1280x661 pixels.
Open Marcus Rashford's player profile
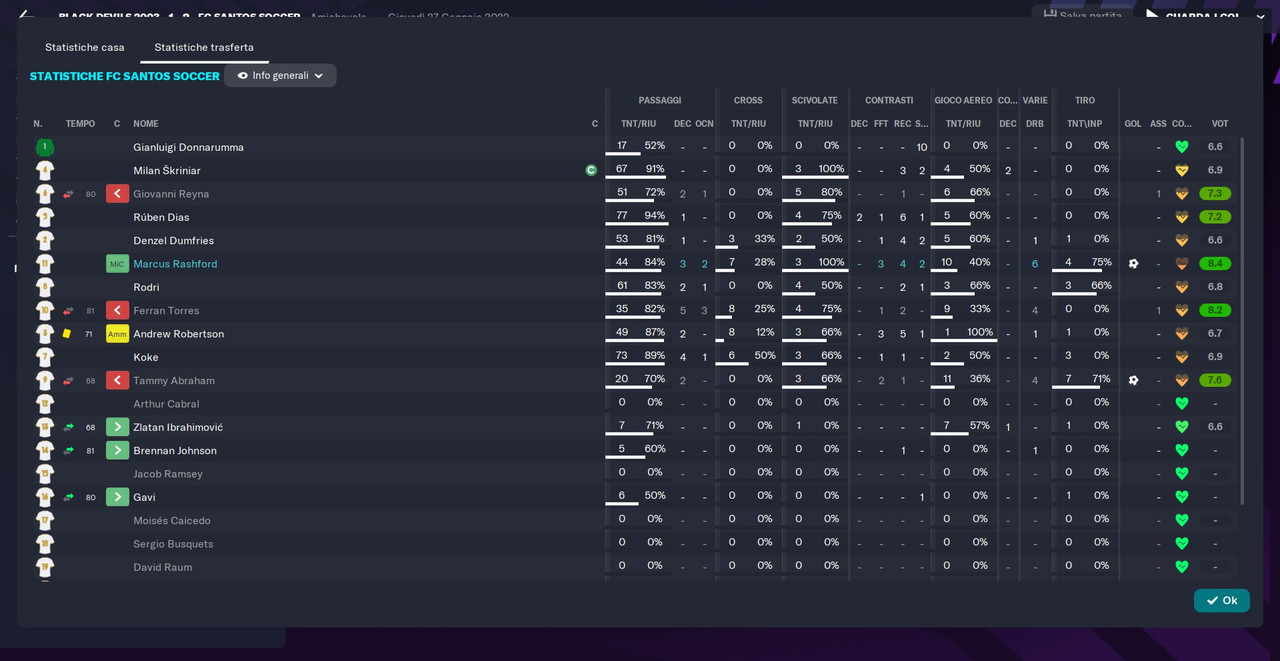[x=175, y=264]
